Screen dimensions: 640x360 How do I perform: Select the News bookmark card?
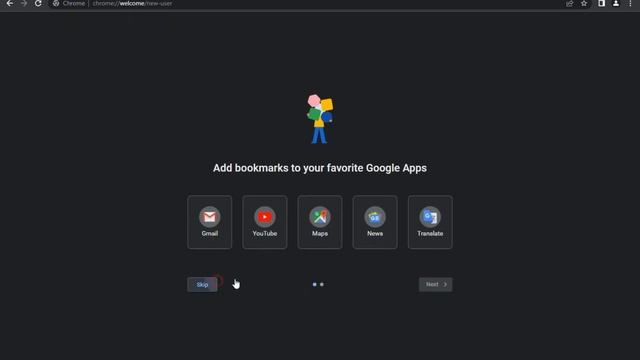375,222
